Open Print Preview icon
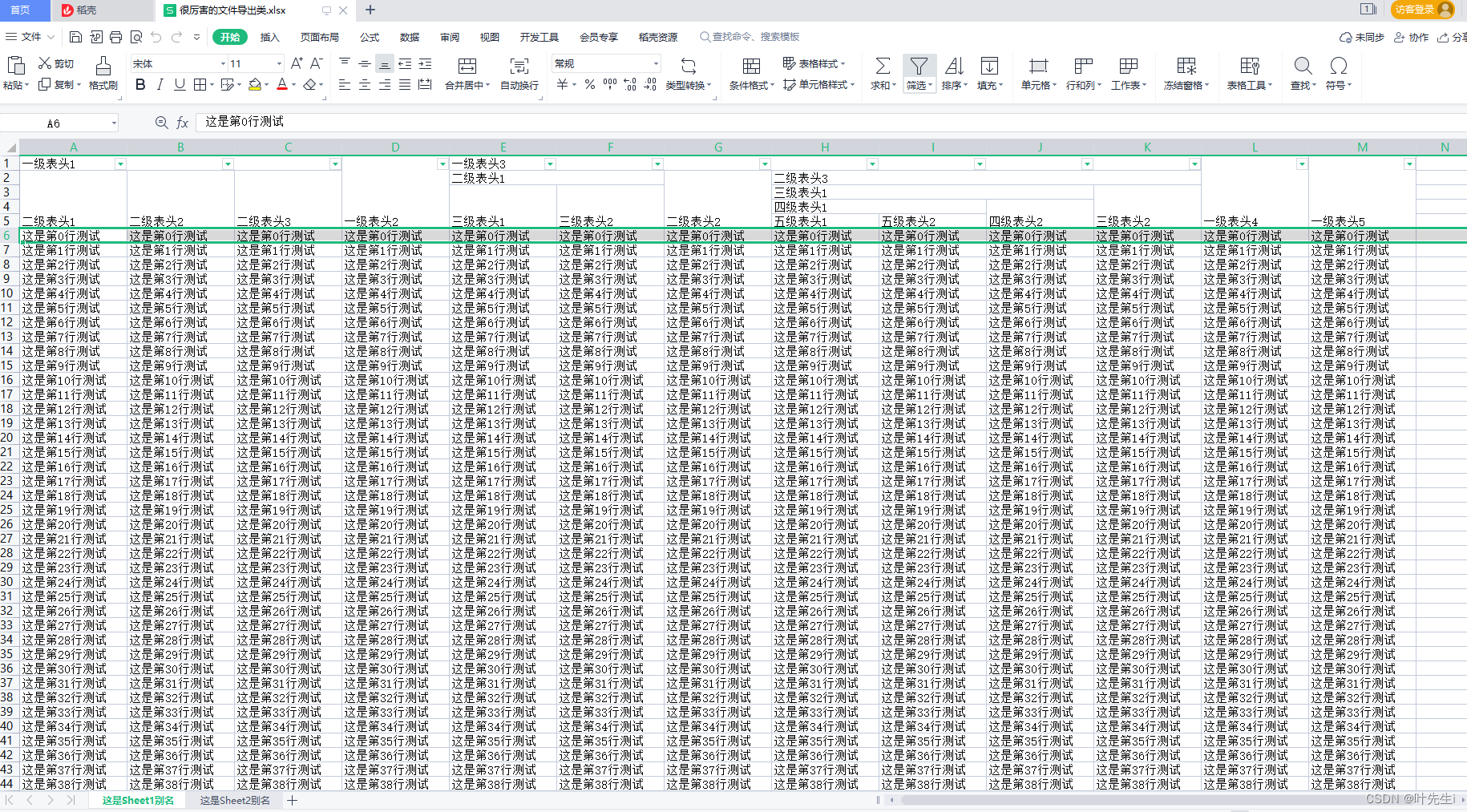The height and width of the screenshot is (812, 1467). pyautogui.click(x=136, y=37)
